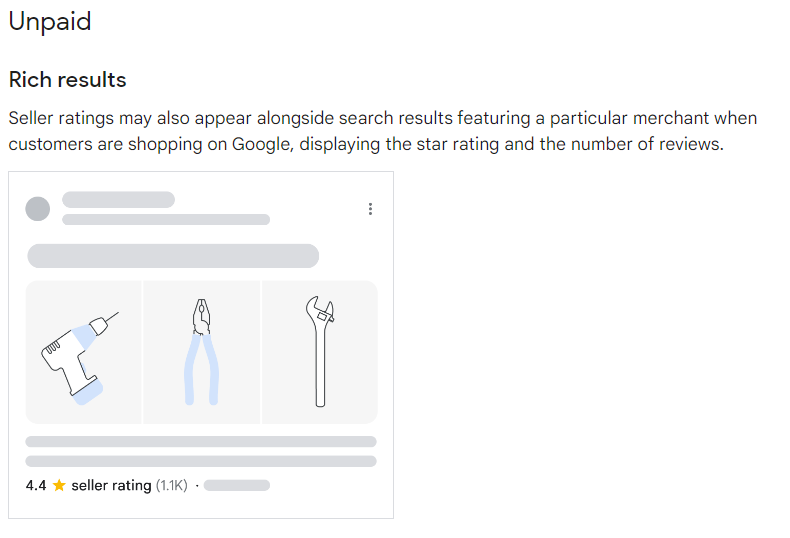This screenshot has height=538, width=790.
Task: Select the power drill product image
Action: [84, 352]
